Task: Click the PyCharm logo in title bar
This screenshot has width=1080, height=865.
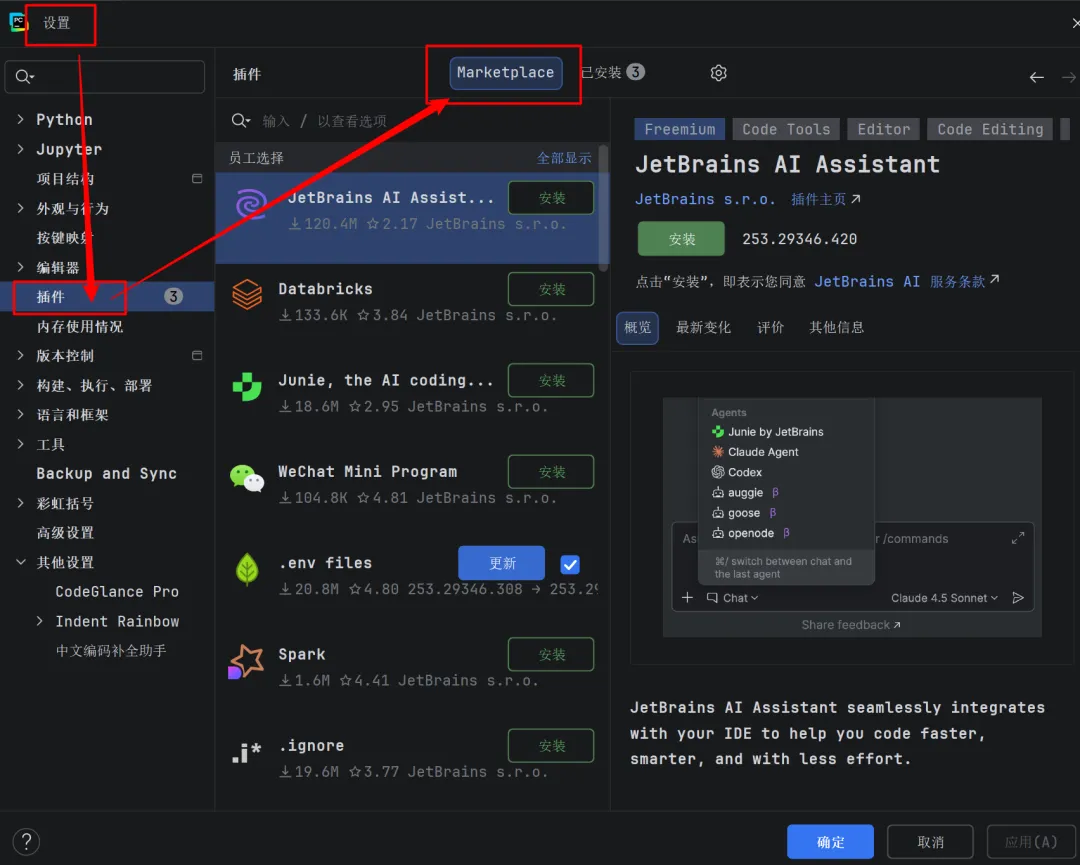Action: coord(18,22)
